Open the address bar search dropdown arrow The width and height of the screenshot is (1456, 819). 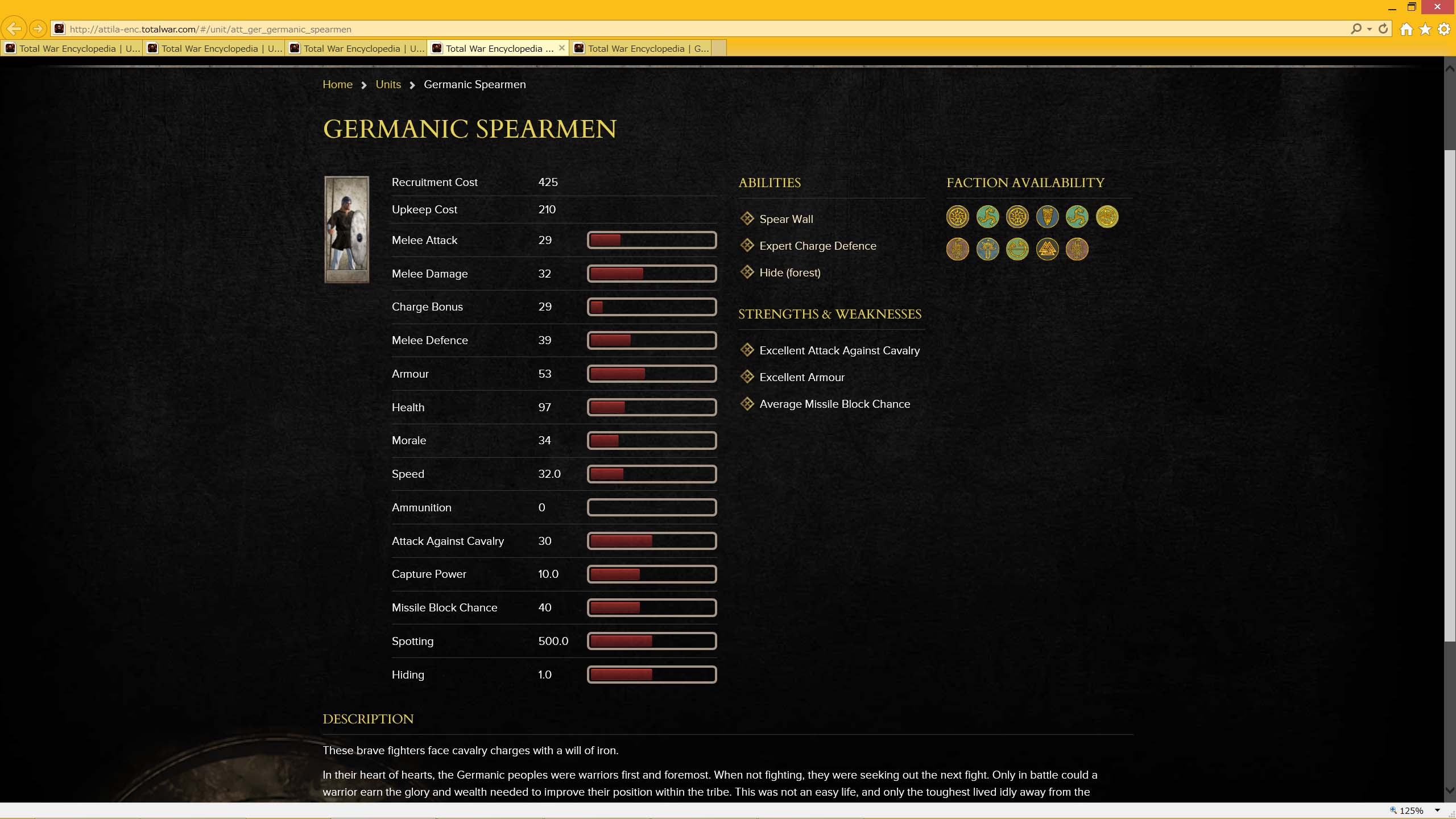[1369, 29]
